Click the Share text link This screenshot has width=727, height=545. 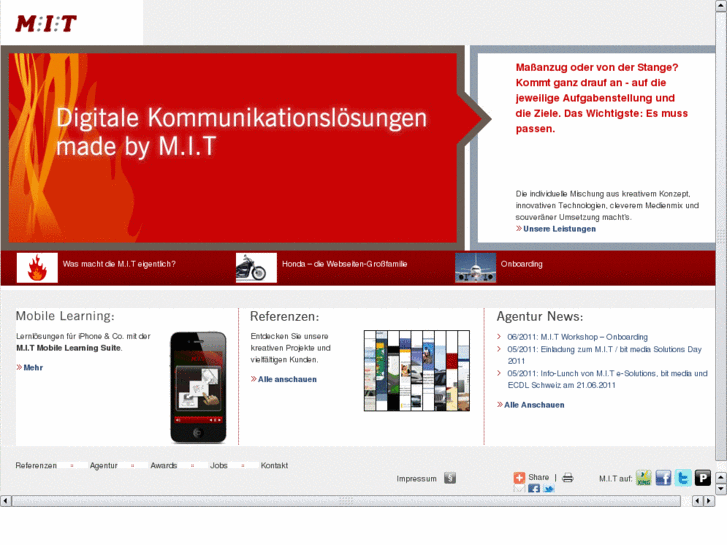538,477
